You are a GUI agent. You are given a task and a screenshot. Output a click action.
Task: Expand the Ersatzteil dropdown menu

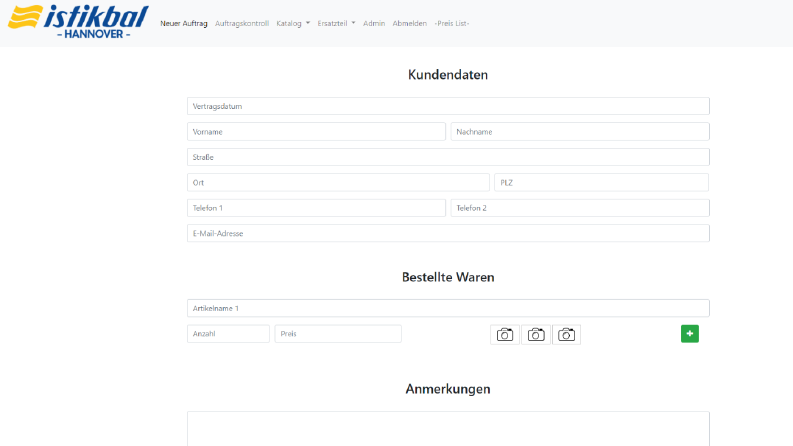point(336,23)
